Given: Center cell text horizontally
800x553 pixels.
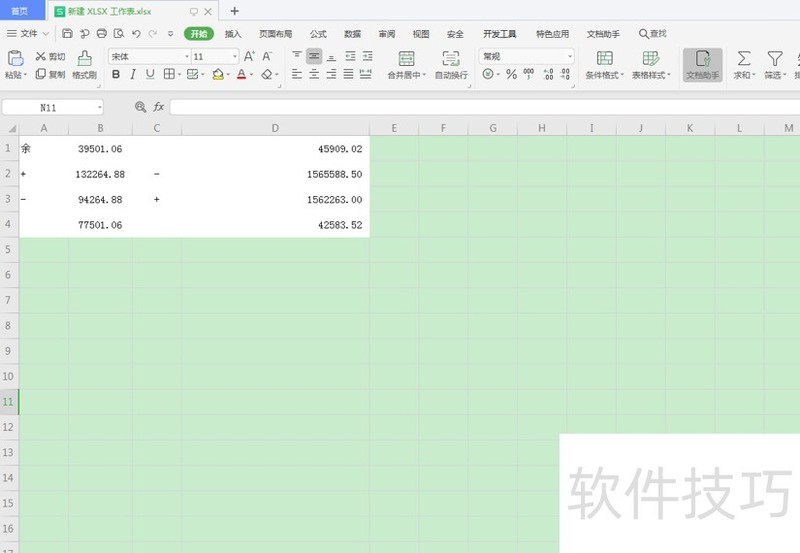Looking at the screenshot, I should tap(314, 74).
